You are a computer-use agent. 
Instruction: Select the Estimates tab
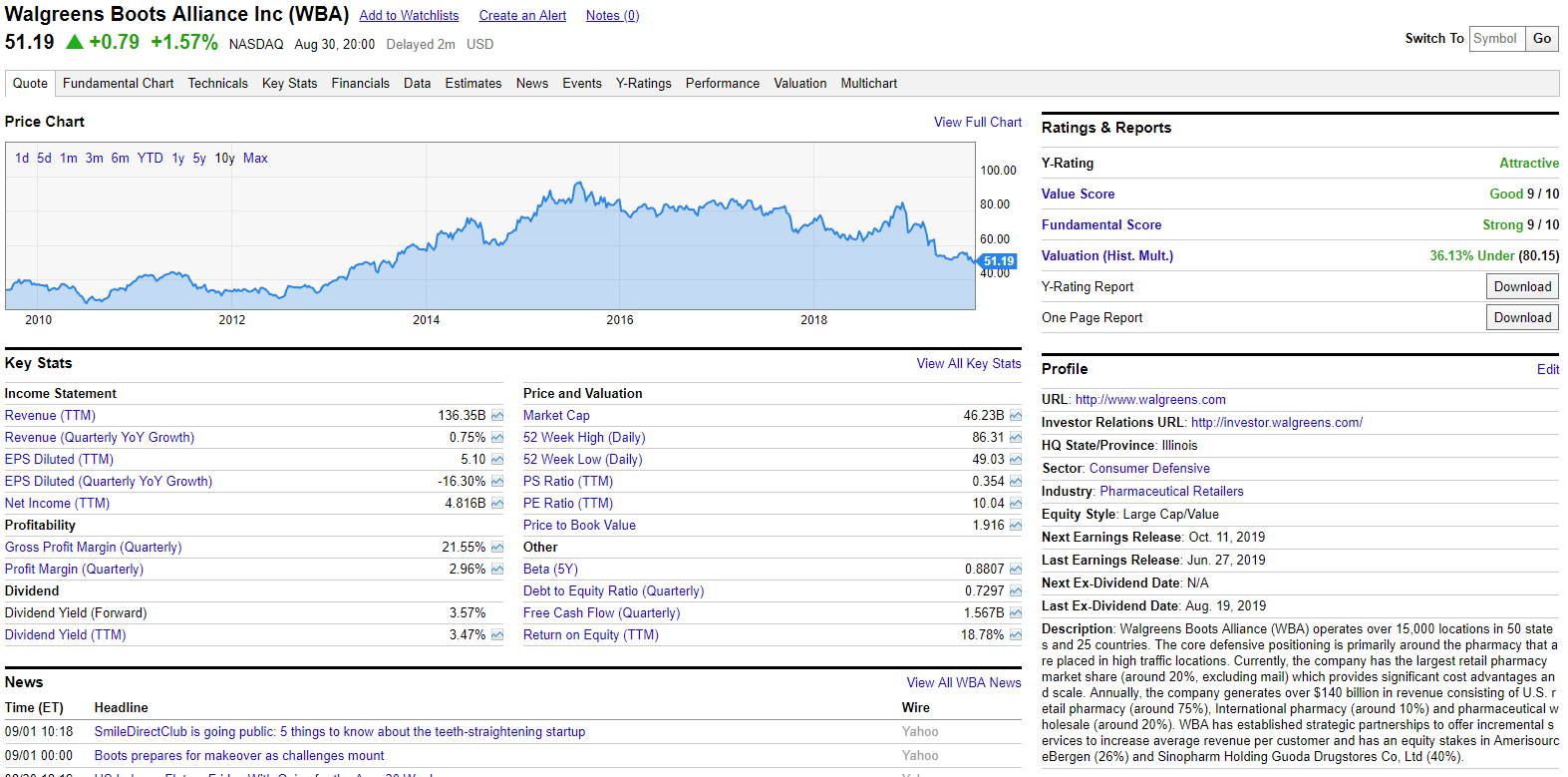[473, 84]
